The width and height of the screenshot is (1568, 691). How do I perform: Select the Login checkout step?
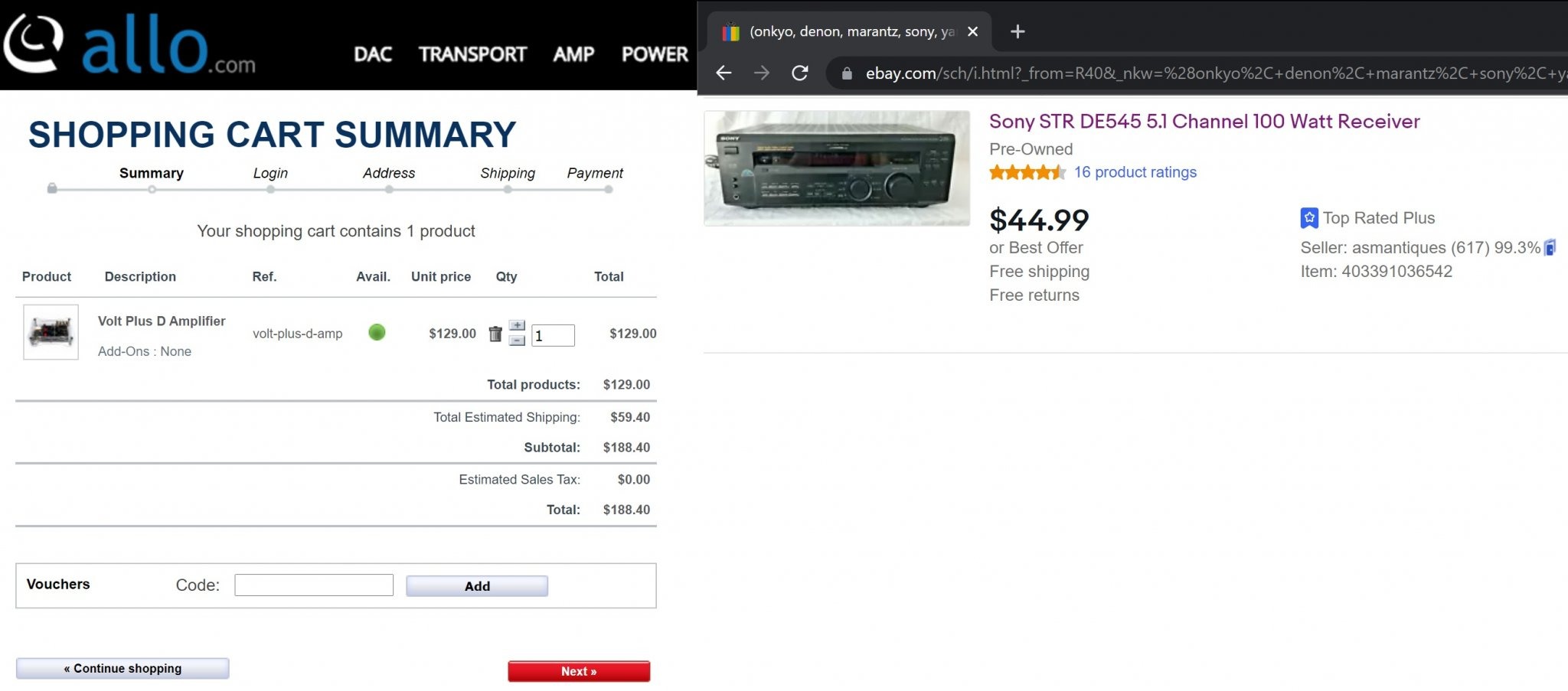coord(270,173)
